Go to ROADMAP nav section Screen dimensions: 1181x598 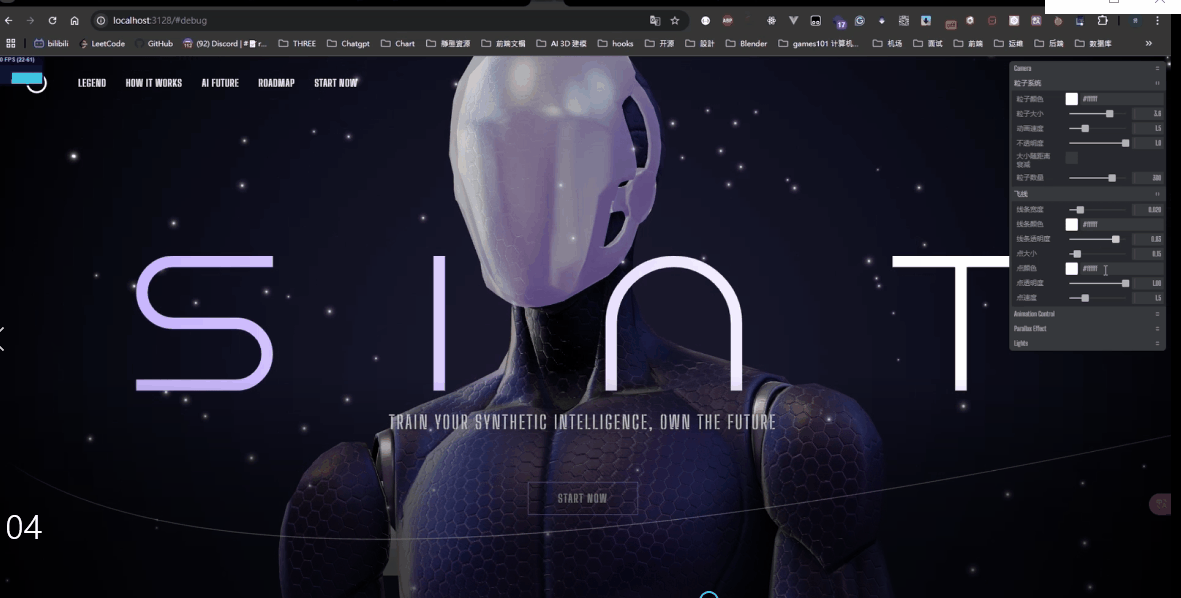pyautogui.click(x=276, y=83)
